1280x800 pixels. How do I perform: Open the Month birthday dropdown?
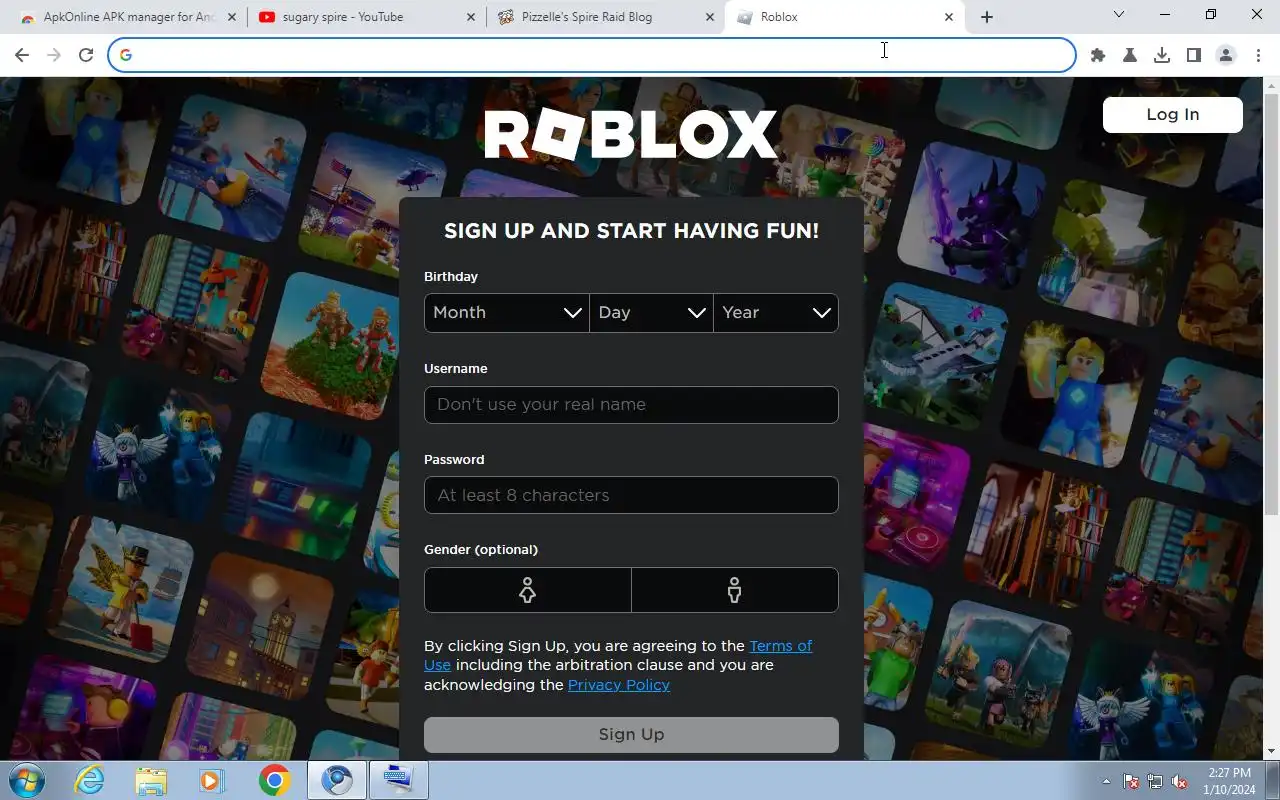pos(506,313)
